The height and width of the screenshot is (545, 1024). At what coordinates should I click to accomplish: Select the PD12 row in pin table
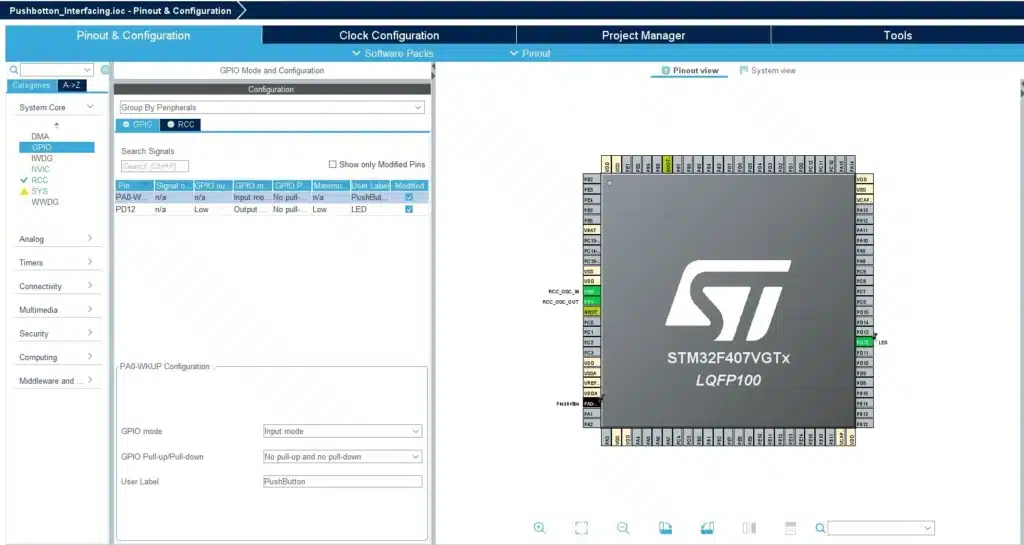pos(272,210)
